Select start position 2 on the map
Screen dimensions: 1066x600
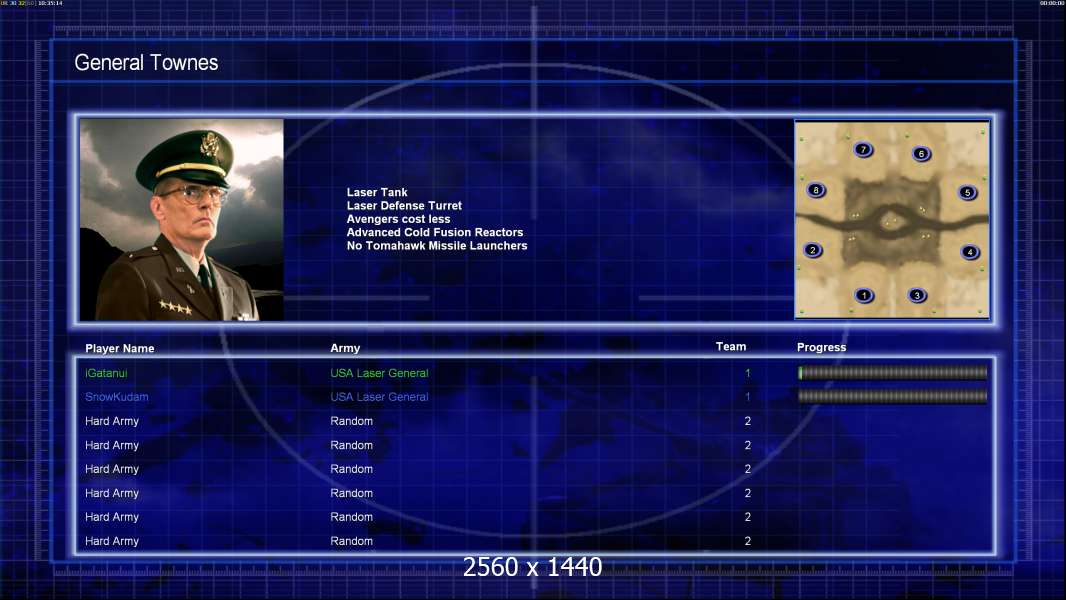(813, 250)
